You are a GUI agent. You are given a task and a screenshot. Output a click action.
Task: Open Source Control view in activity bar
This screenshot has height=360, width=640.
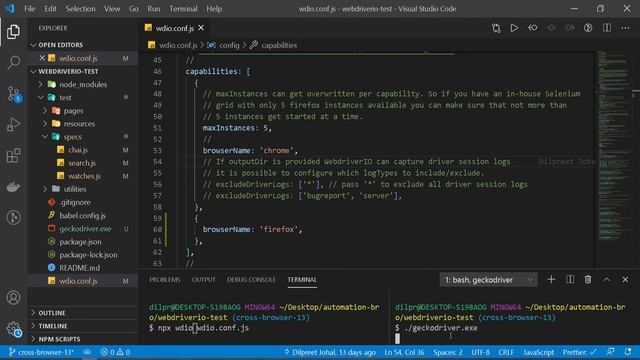[x=13, y=94]
